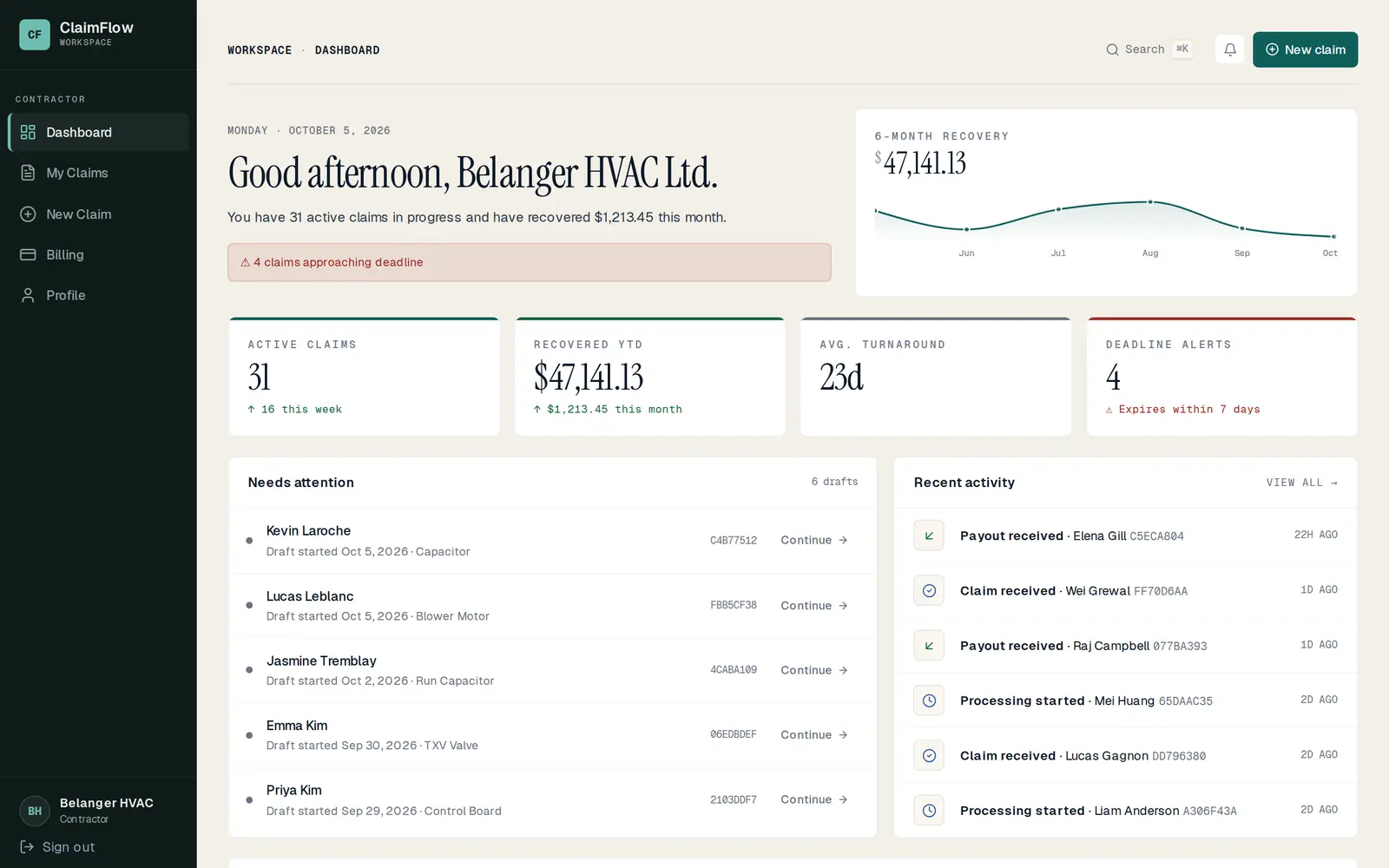Click Workspace breadcrumb
Viewport: 1389px width, 868px height.
click(x=260, y=50)
